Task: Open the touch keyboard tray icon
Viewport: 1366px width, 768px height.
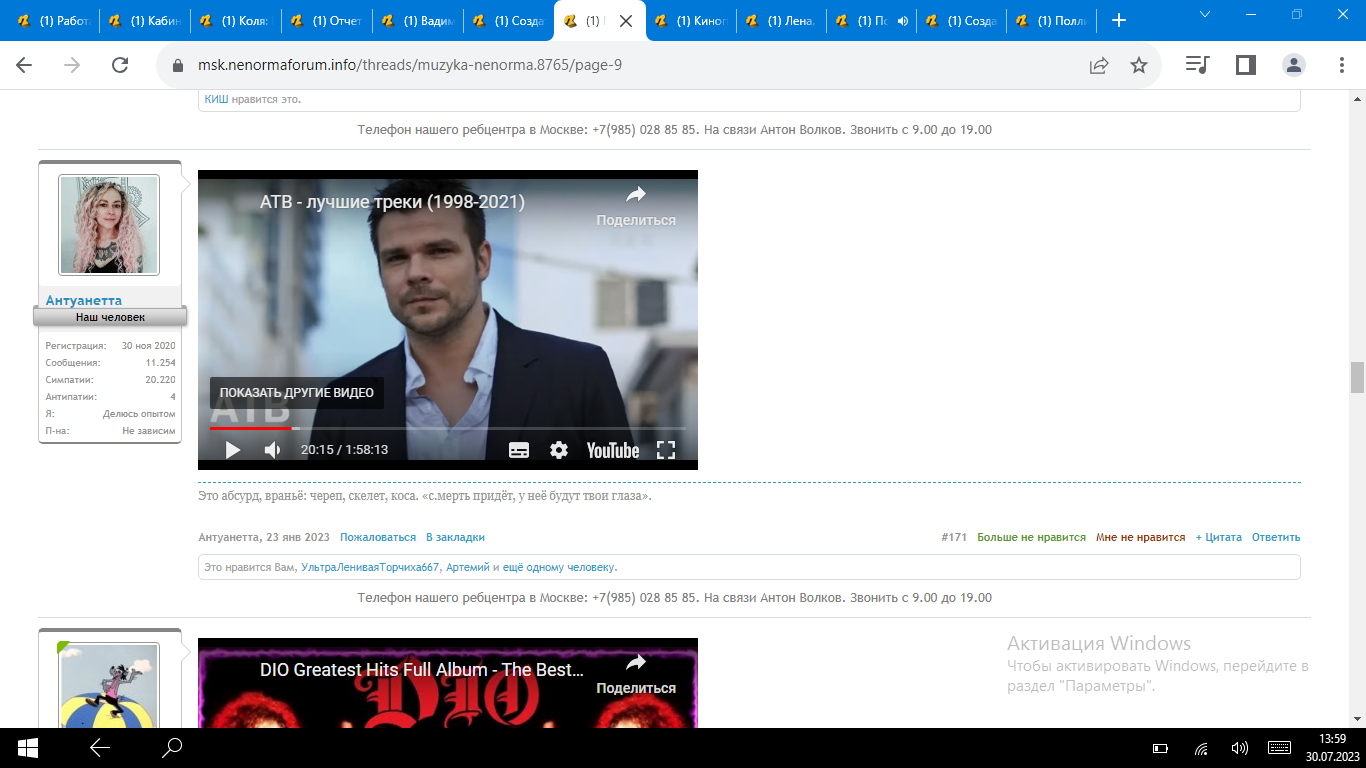Action: 1279,747
